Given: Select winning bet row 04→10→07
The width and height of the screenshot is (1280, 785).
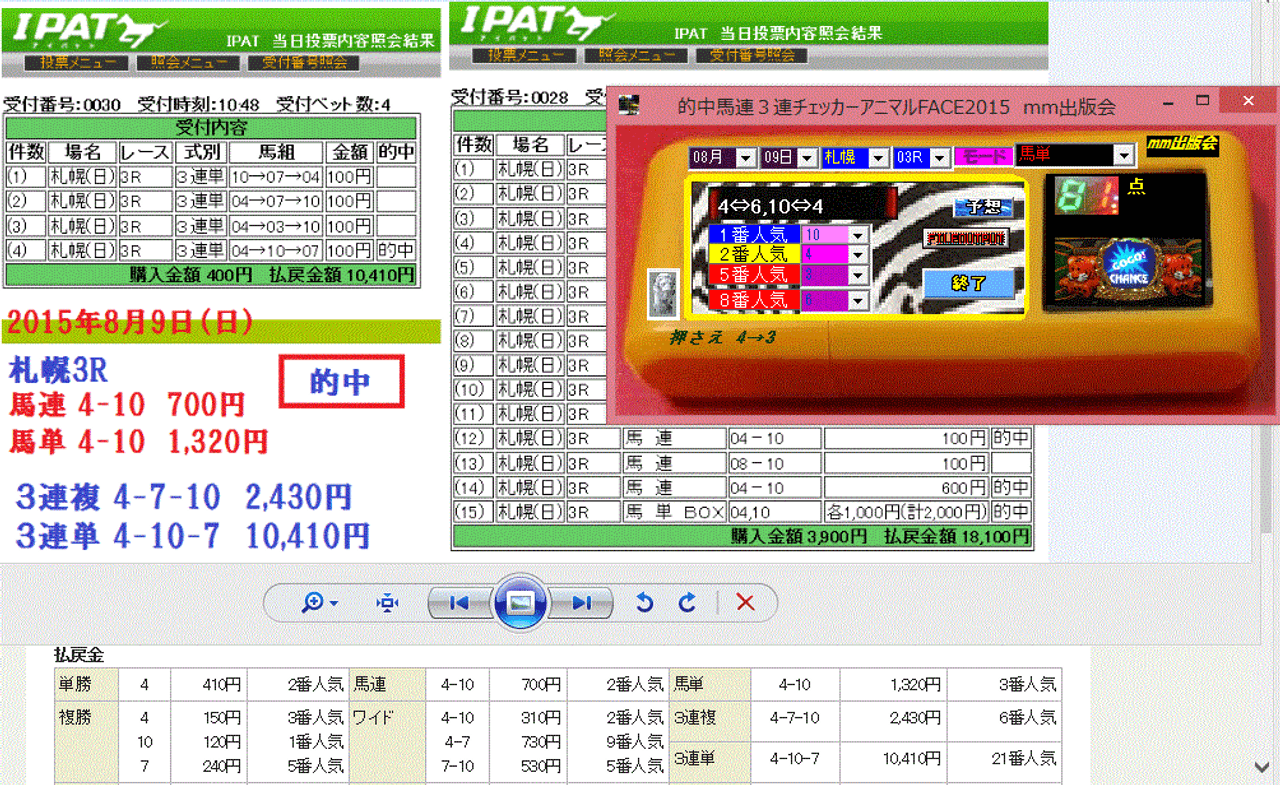Looking at the screenshot, I should tap(211, 251).
